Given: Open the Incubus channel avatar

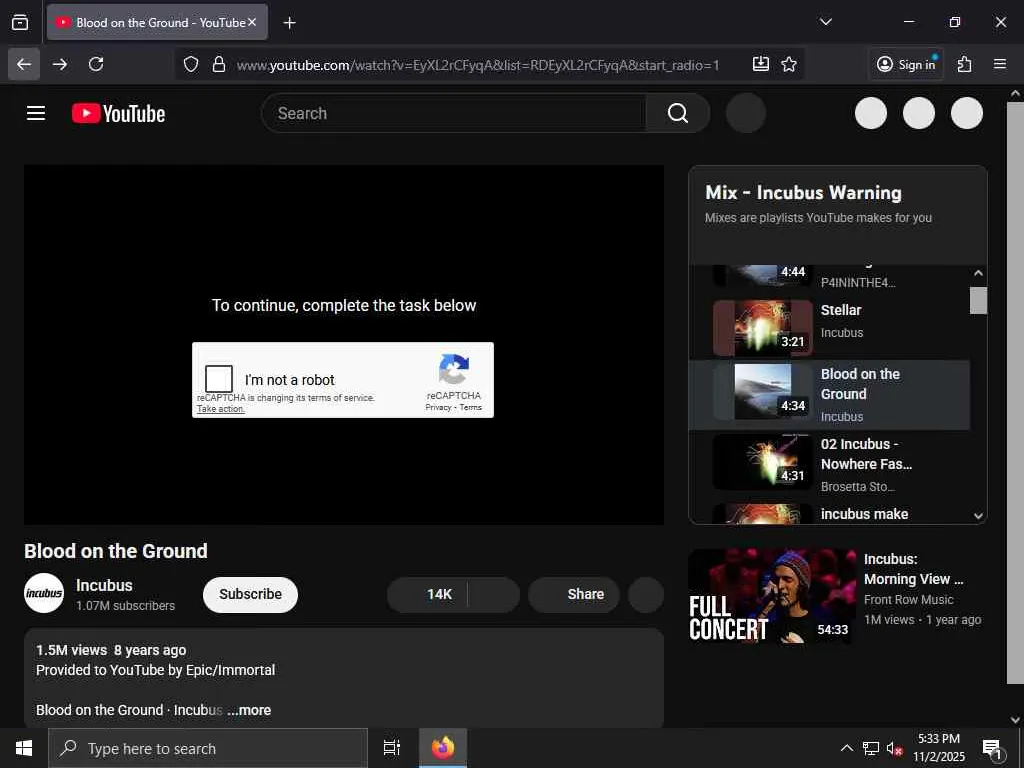Looking at the screenshot, I should click(44, 593).
